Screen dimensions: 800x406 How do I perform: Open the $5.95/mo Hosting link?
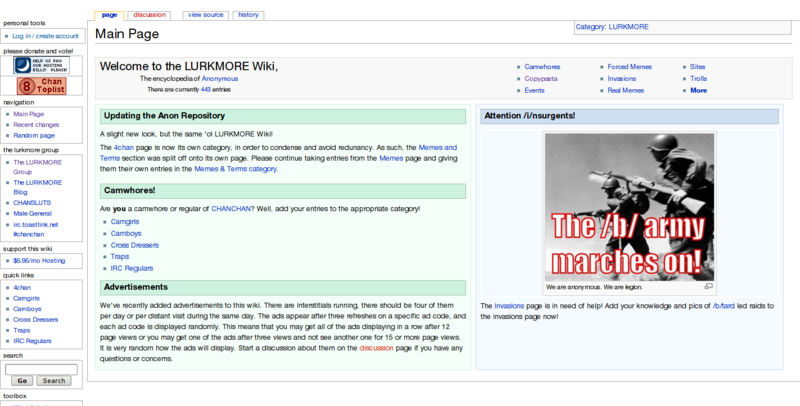click(38, 260)
